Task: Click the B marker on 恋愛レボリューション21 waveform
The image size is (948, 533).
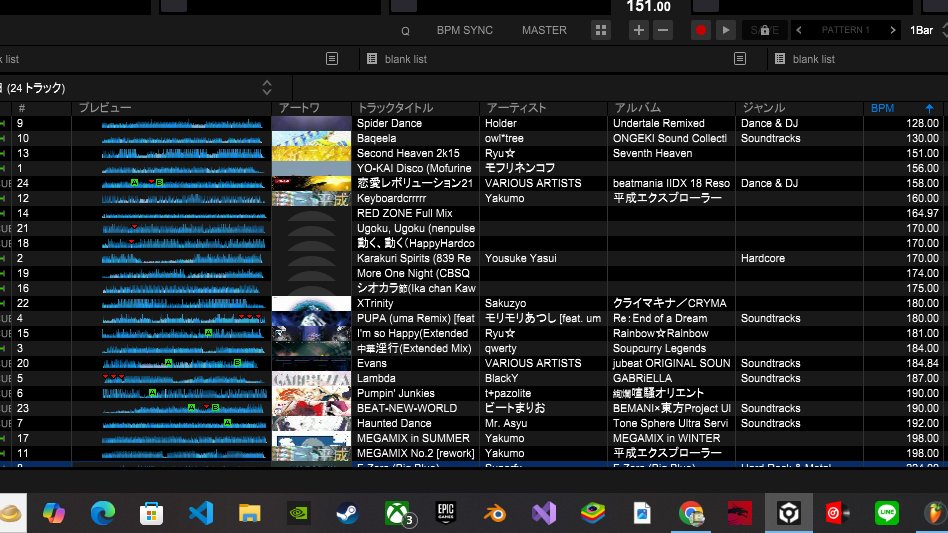Action: [x=159, y=182]
